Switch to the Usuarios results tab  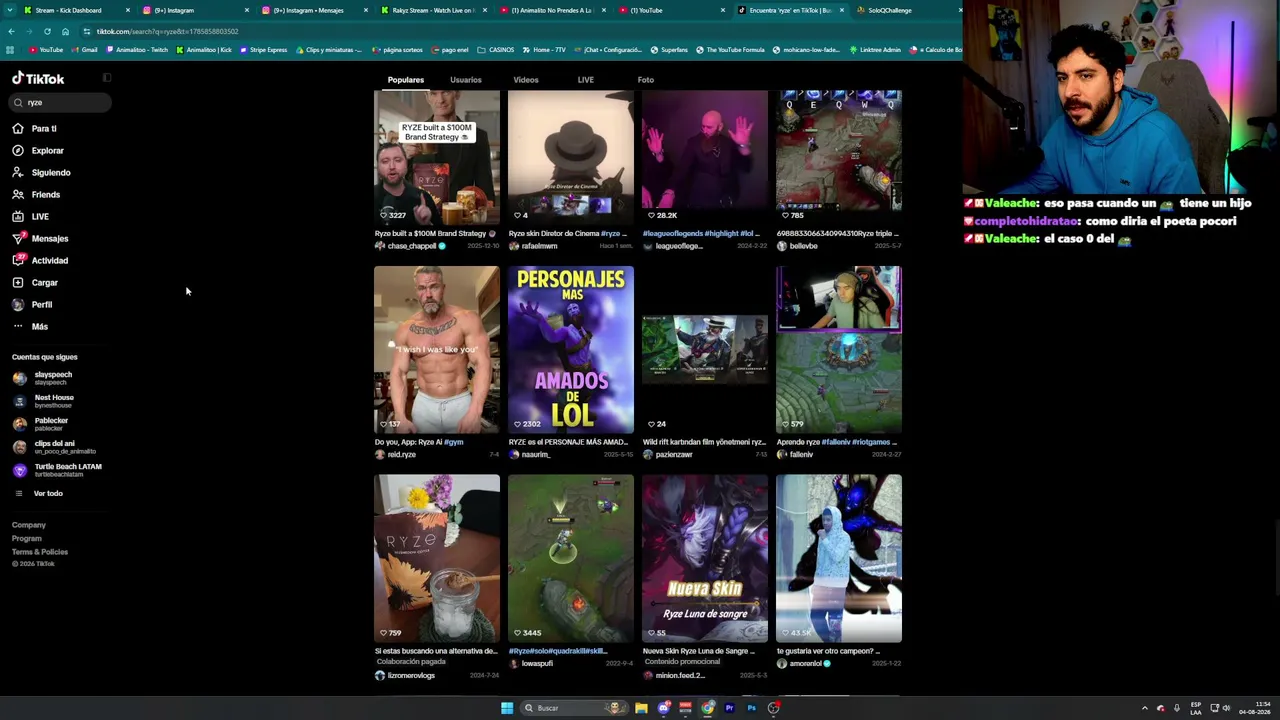(466, 80)
